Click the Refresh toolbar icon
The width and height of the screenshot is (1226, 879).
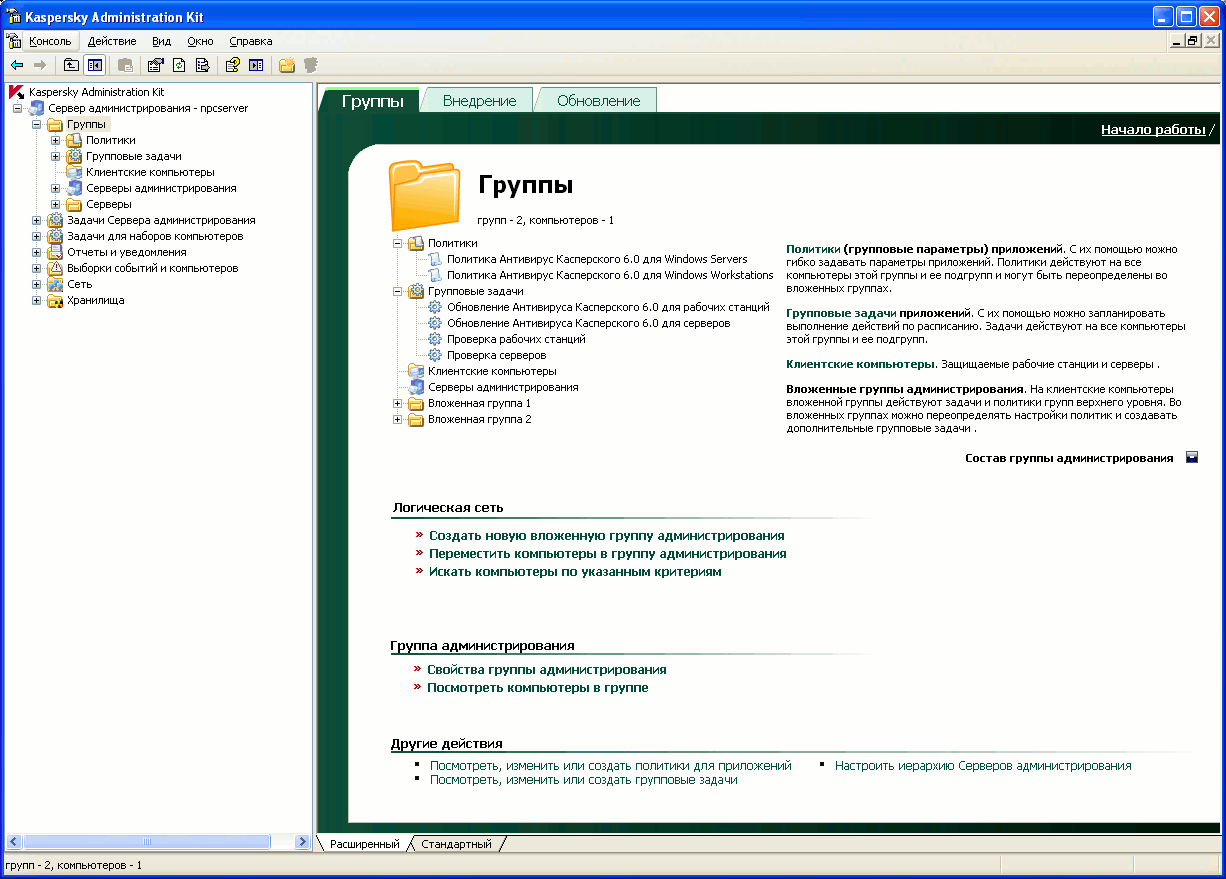179,65
